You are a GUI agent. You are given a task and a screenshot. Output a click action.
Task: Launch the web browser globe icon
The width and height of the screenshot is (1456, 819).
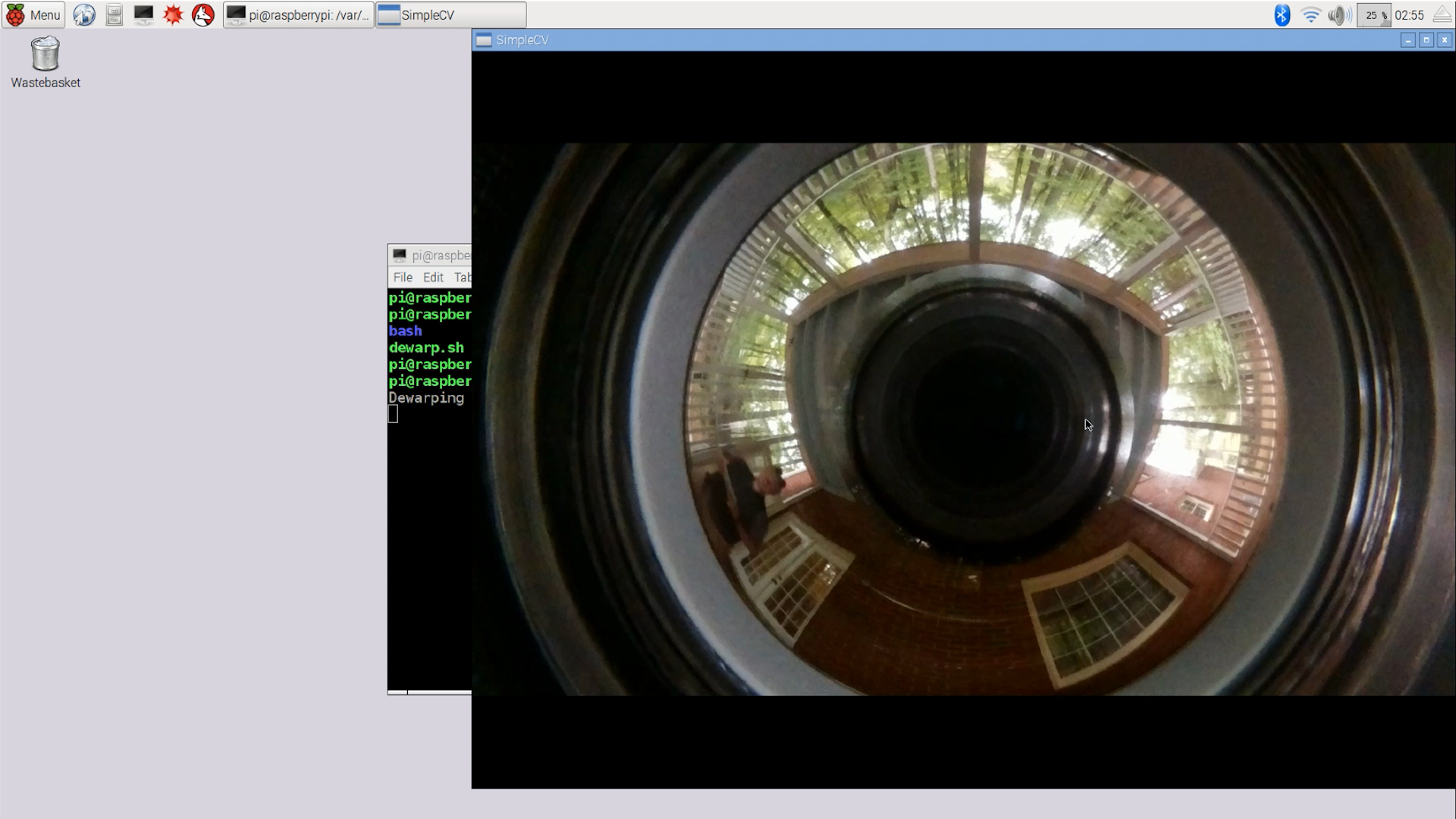[x=84, y=15]
